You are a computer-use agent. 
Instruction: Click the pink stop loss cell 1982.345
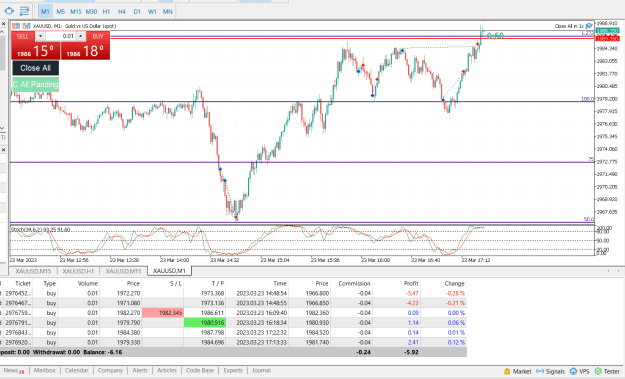(x=163, y=313)
